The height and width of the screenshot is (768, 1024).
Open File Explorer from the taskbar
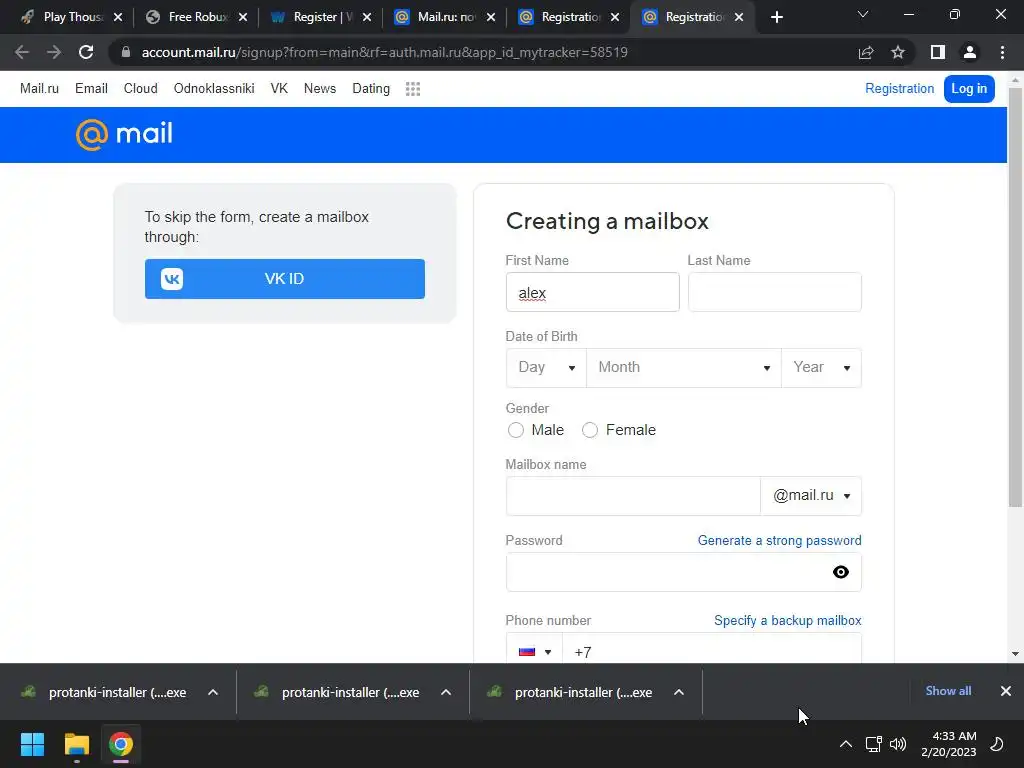coord(76,744)
